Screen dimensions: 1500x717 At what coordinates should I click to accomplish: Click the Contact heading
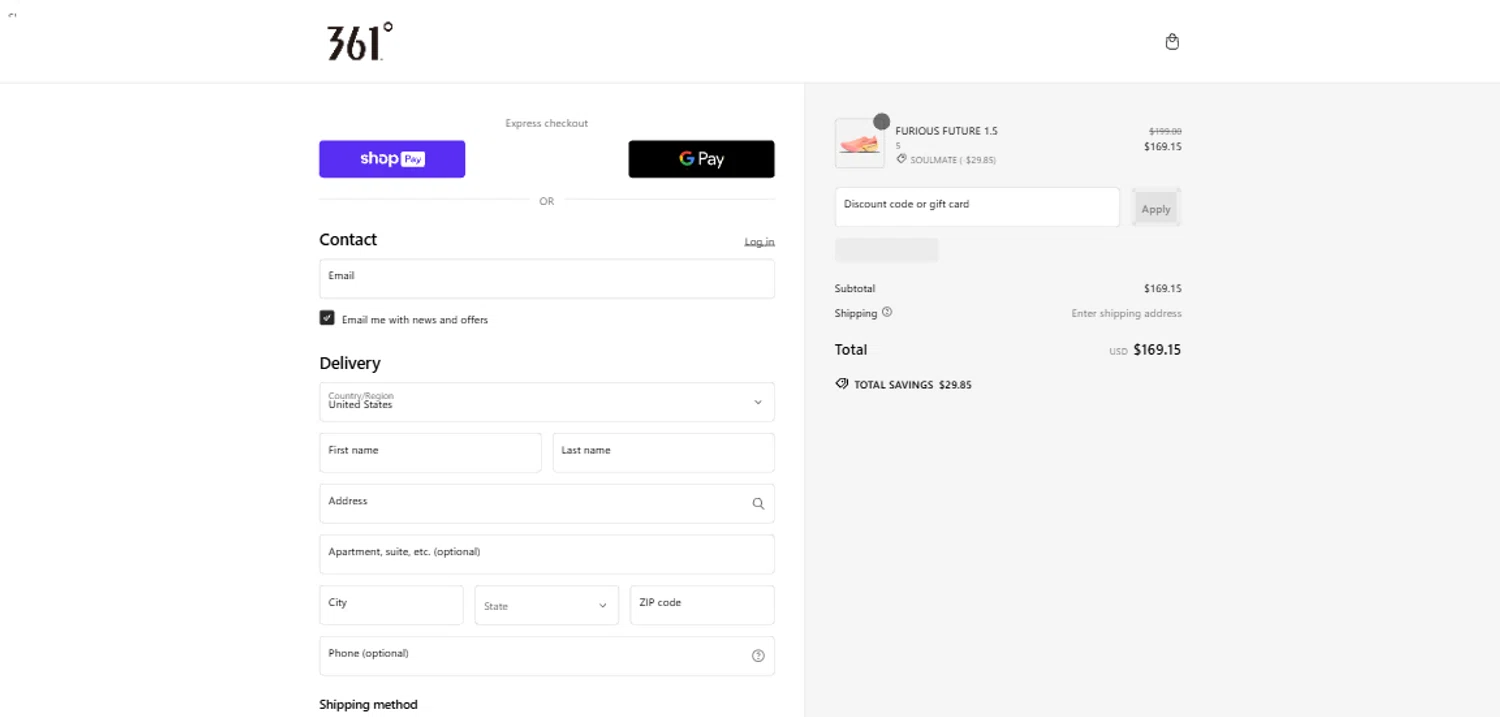pos(348,240)
